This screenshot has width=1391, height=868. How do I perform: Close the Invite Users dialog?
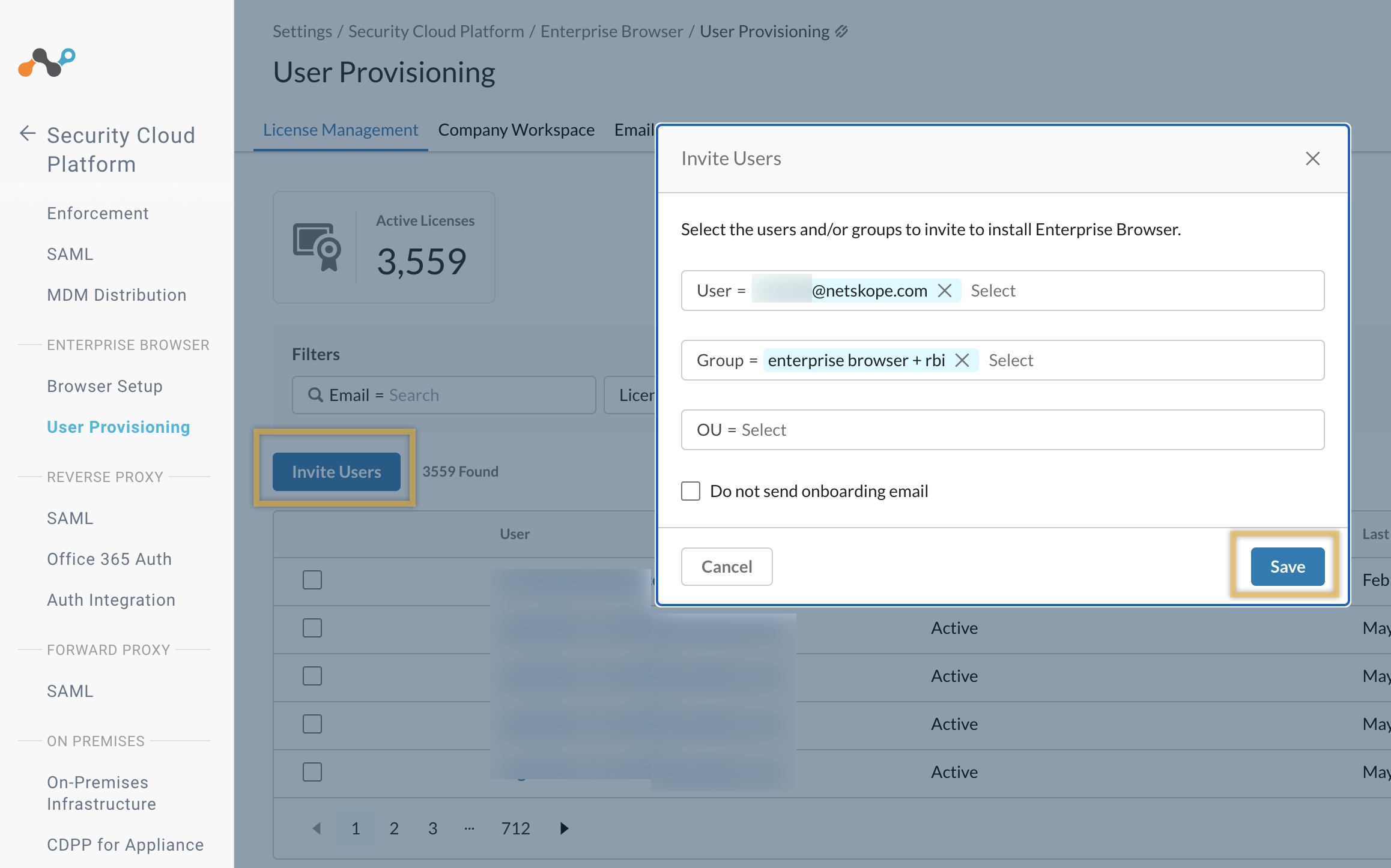click(1312, 158)
